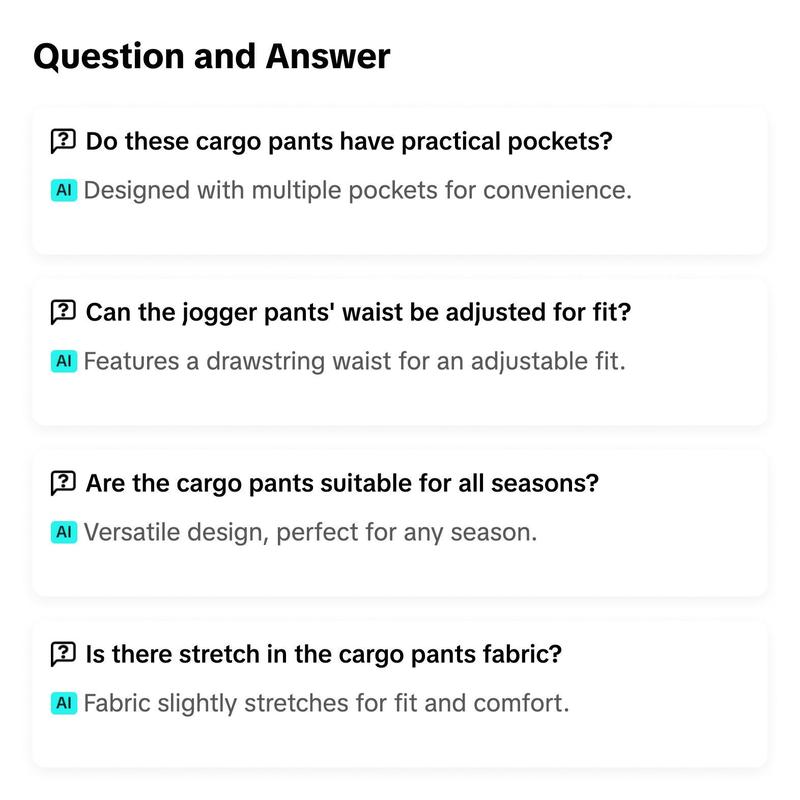
Task: Click the 'Question and Answer' heading
Action: click(x=212, y=56)
